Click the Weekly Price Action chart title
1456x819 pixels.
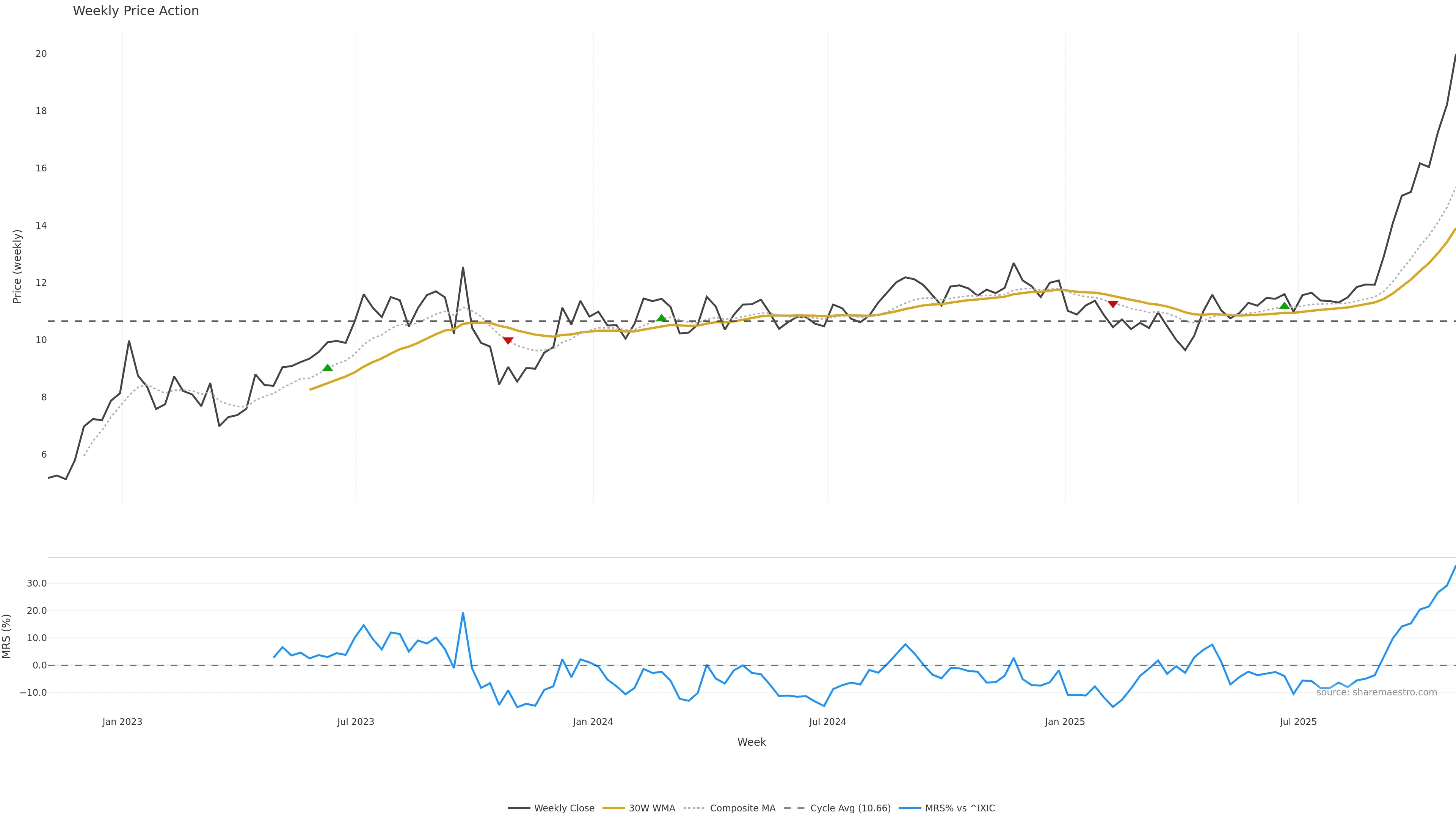(x=136, y=11)
